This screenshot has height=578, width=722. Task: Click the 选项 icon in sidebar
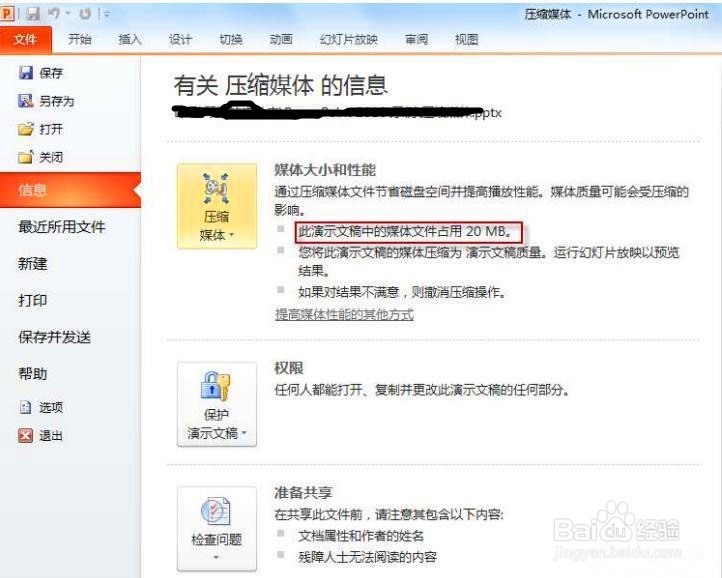[x=26, y=407]
